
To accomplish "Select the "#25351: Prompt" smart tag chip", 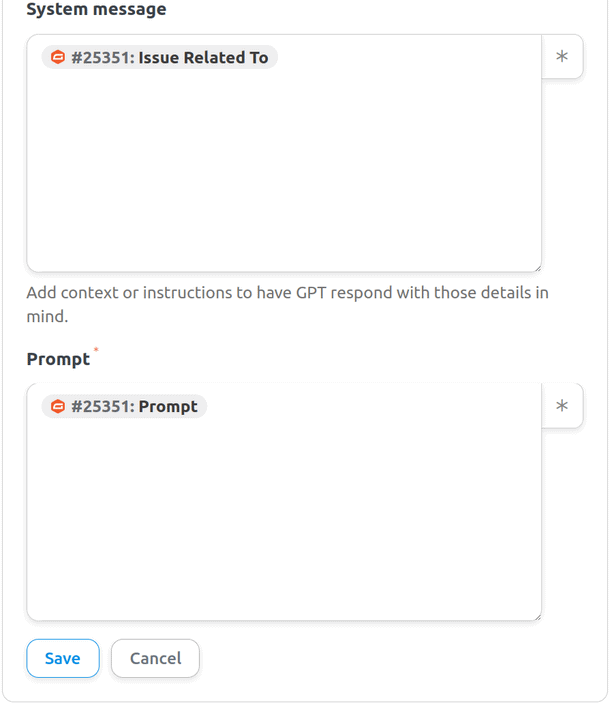I will pyautogui.click(x=124, y=407).
